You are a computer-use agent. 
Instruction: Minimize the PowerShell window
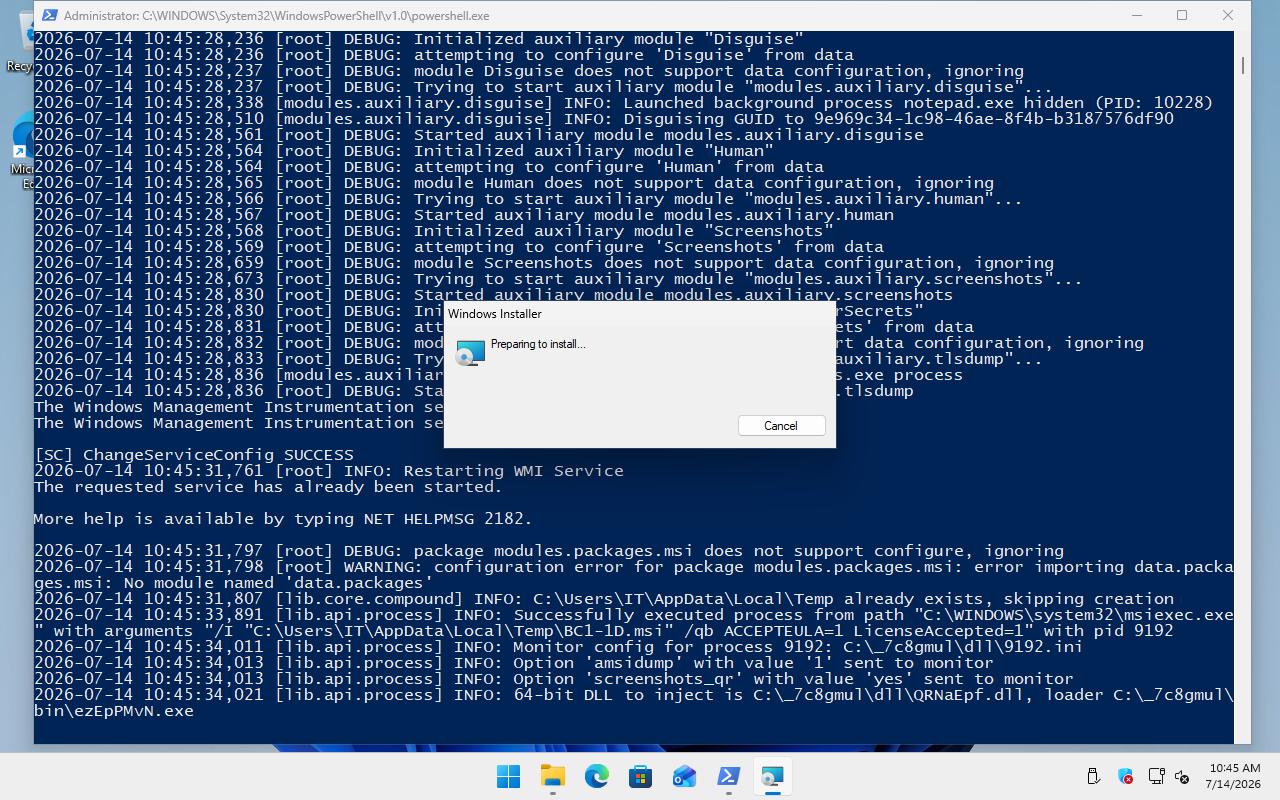click(1137, 15)
